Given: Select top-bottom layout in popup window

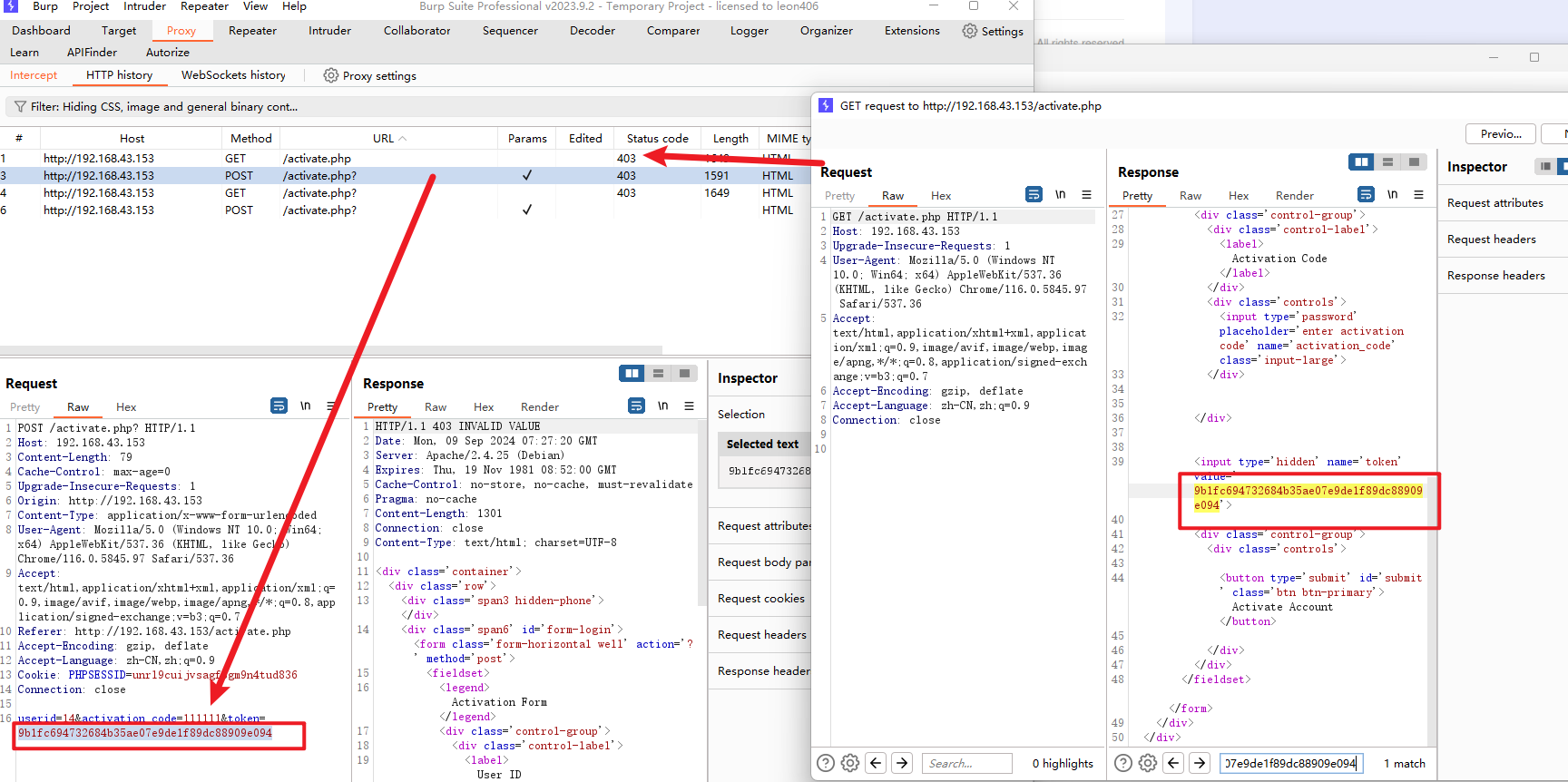Looking at the screenshot, I should [1387, 161].
